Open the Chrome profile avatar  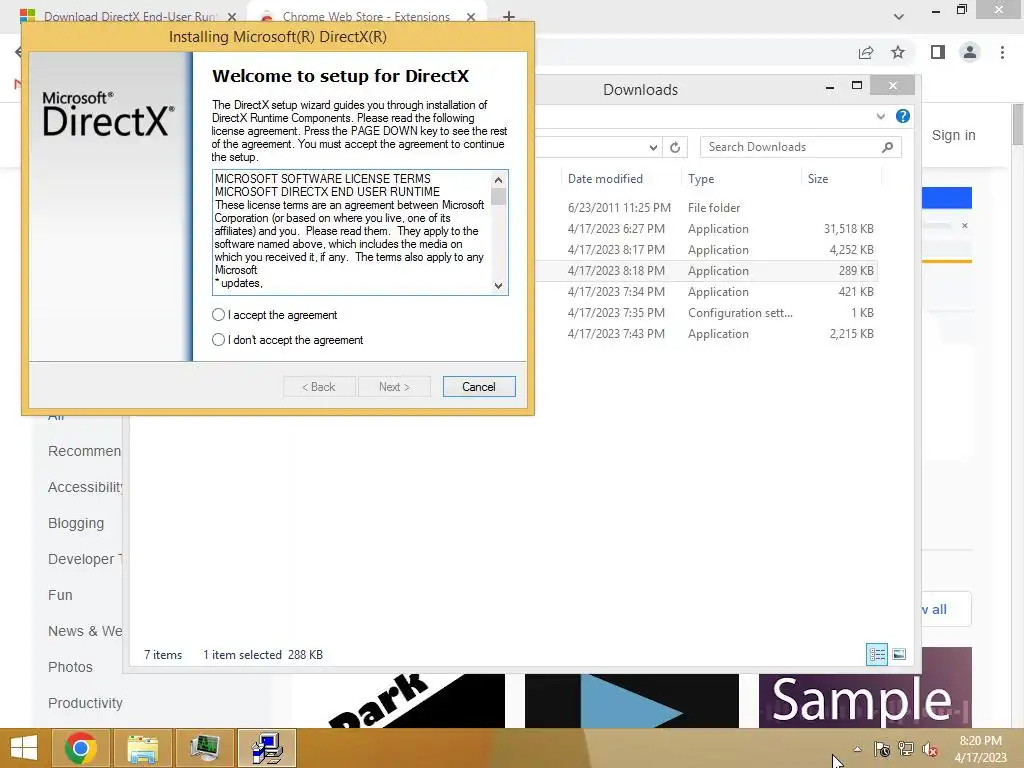pyautogui.click(x=970, y=52)
